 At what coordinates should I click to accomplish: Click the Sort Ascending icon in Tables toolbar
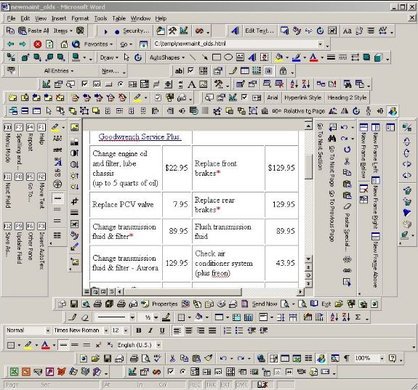pyautogui.click(x=334, y=317)
